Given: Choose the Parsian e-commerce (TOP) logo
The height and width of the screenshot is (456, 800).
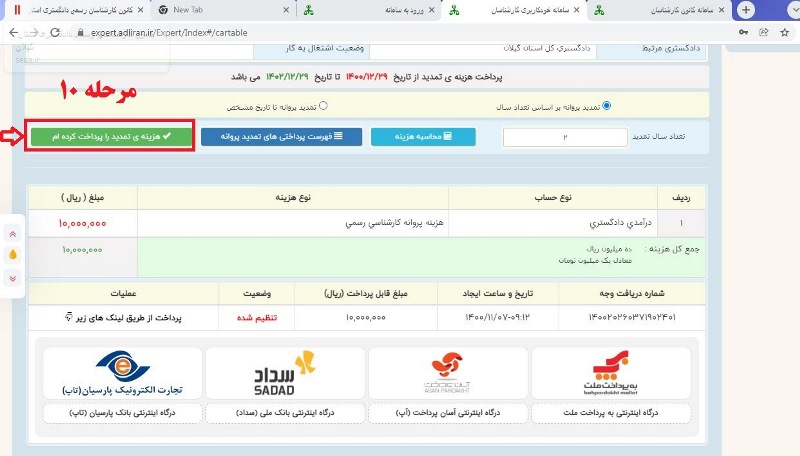Looking at the screenshot, I should click(x=122, y=373).
